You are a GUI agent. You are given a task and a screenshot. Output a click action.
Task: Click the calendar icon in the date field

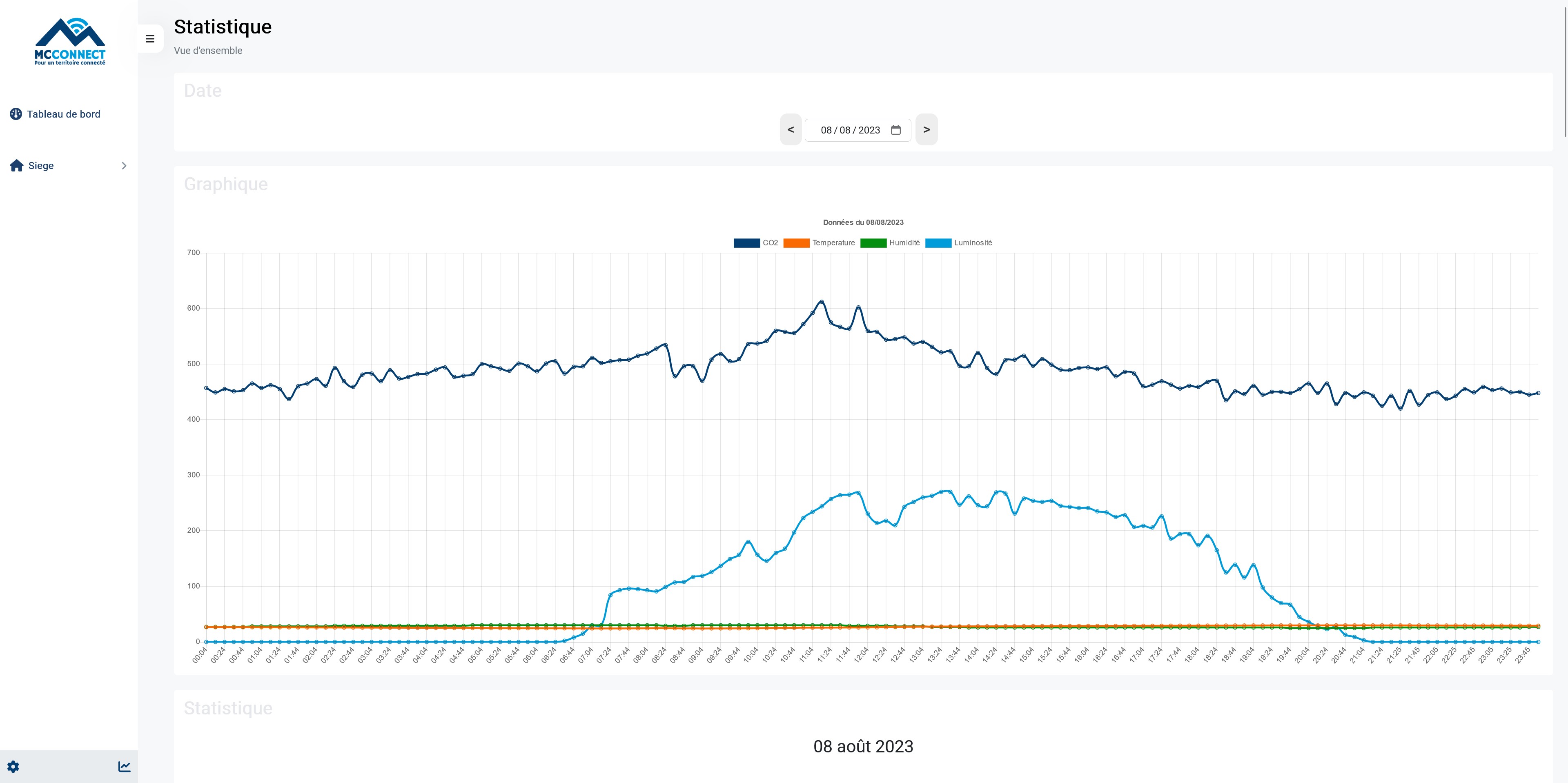(x=895, y=130)
